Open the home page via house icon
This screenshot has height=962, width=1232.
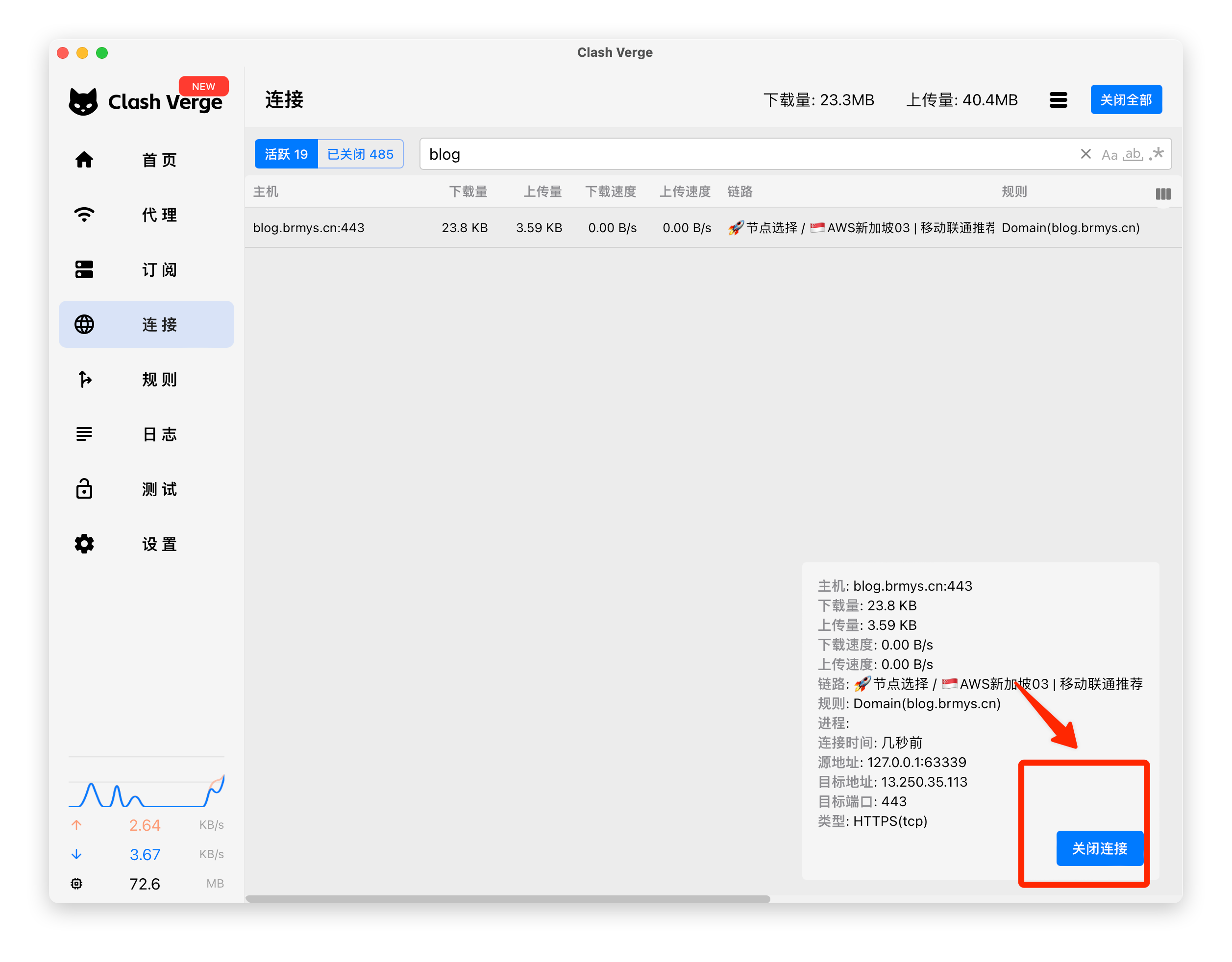tap(84, 160)
